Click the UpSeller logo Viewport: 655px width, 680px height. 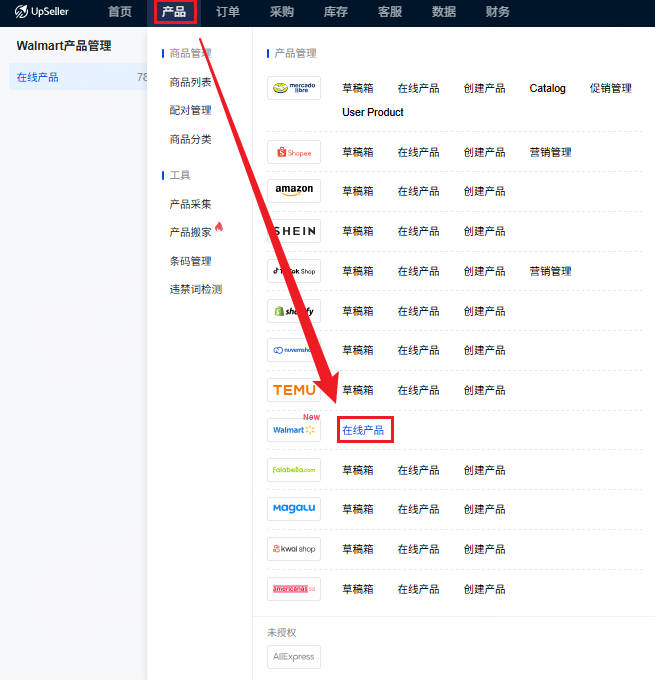tap(42, 11)
